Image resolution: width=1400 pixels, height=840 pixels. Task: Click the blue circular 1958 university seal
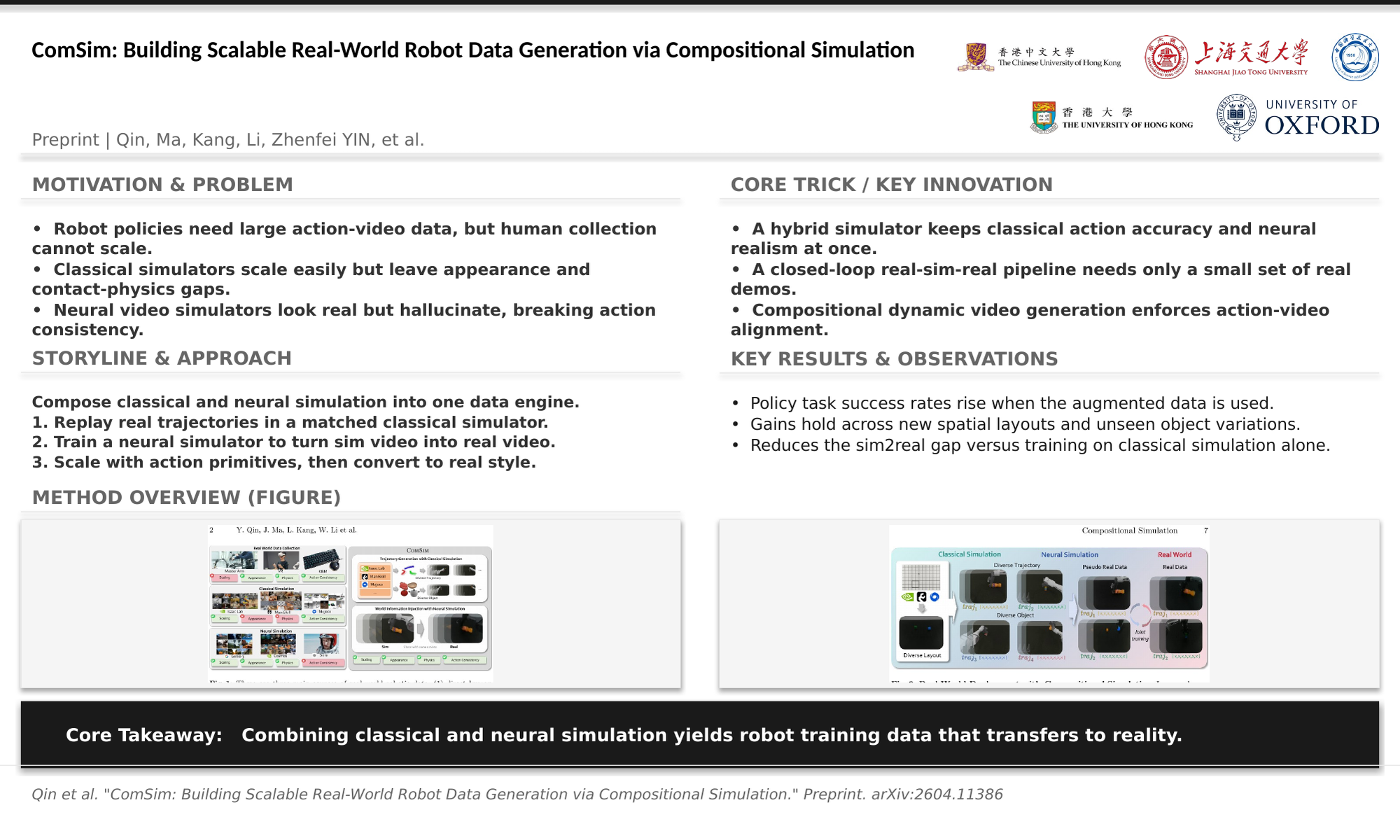point(1355,57)
